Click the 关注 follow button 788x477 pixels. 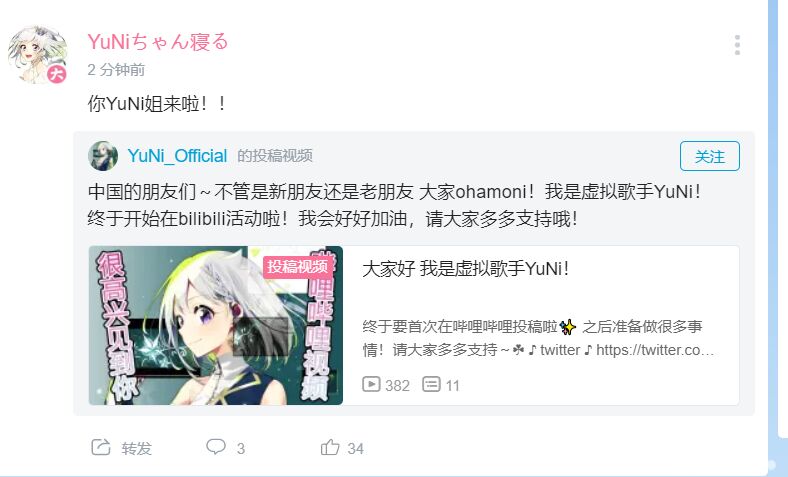pos(710,156)
